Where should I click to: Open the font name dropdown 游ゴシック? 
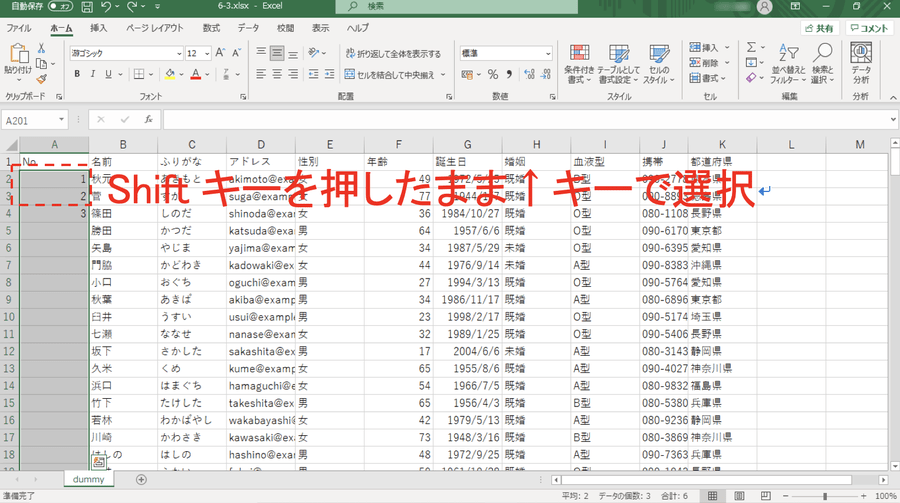(x=124, y=53)
